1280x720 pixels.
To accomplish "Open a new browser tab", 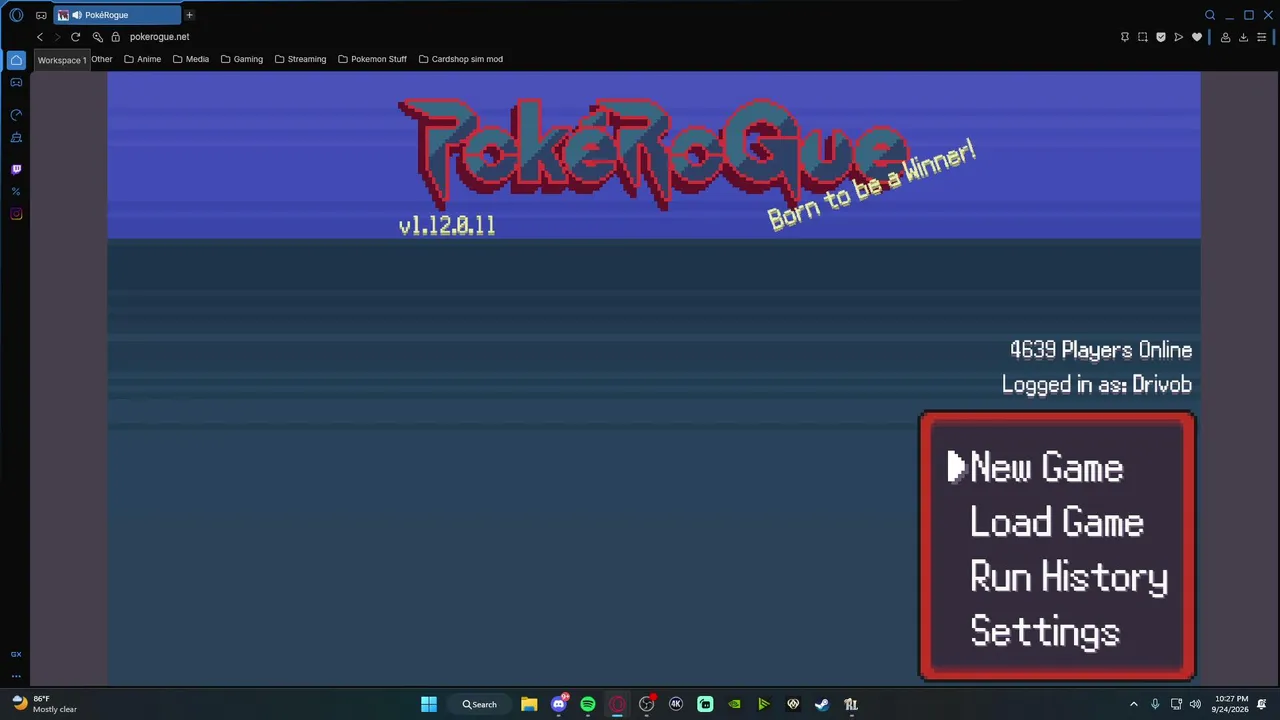I will point(189,15).
